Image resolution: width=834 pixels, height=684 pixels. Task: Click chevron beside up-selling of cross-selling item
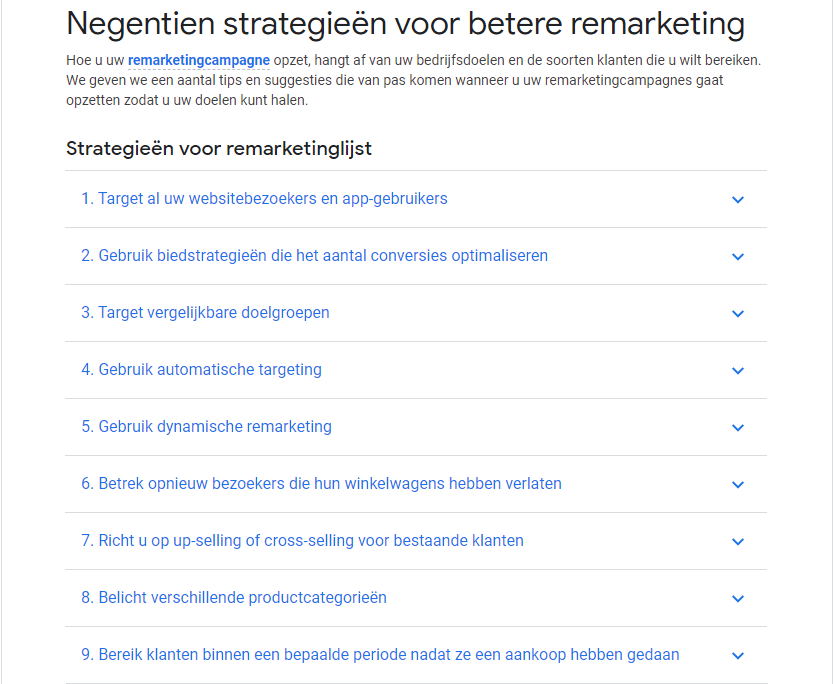coord(738,541)
